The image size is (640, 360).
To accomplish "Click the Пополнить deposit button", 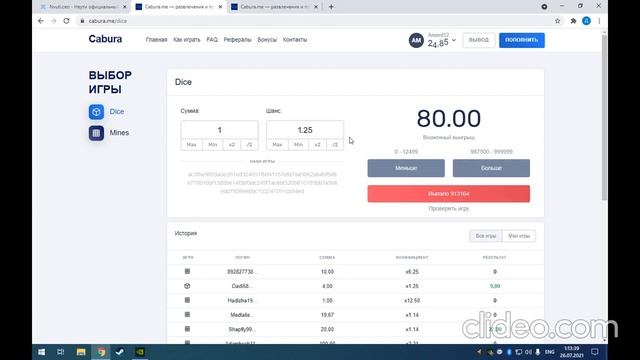I will (522, 40).
